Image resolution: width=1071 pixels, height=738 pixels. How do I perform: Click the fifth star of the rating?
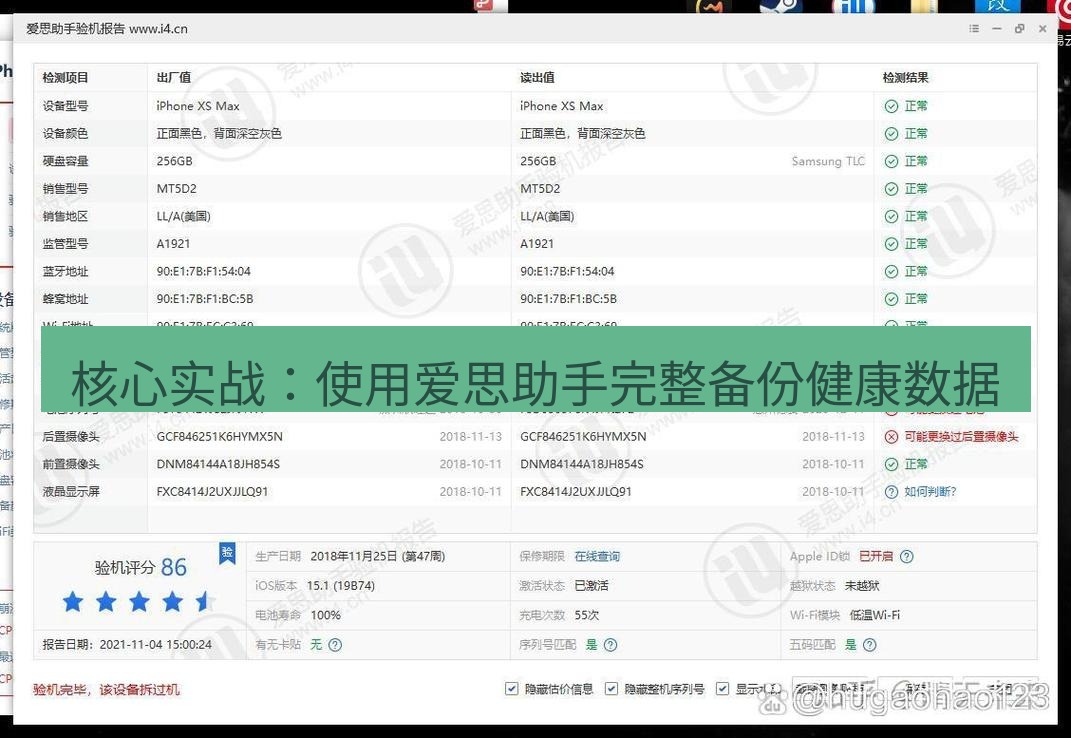[x=205, y=600]
